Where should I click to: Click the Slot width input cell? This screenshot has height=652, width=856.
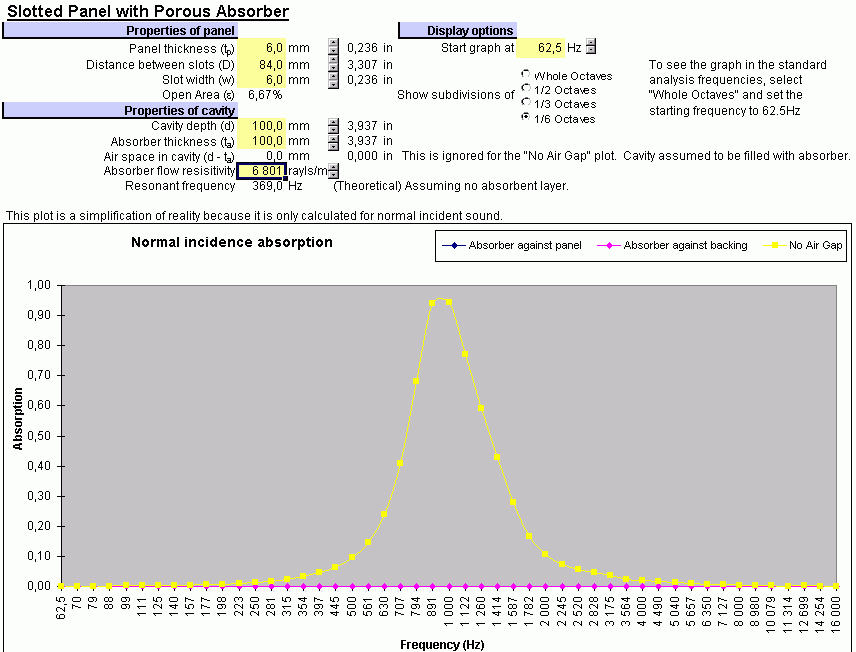click(261, 80)
